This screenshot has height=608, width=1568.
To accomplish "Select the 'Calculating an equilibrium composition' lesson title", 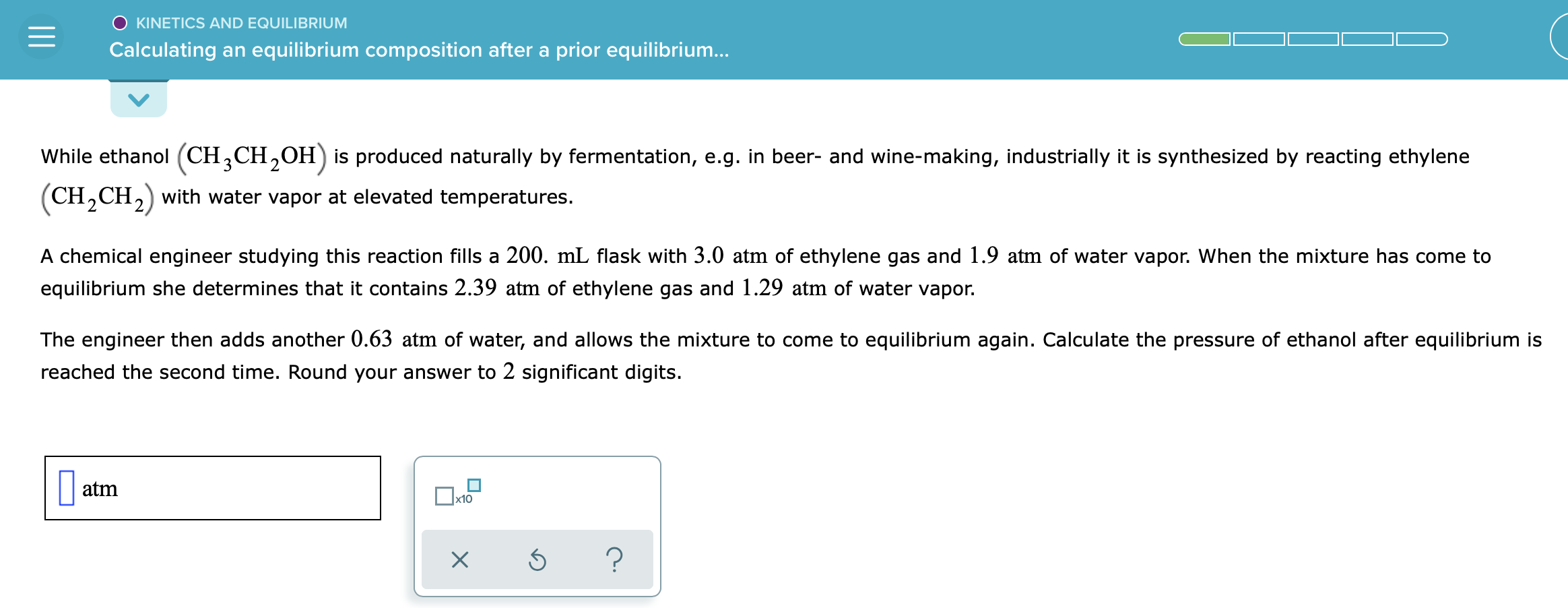I will [x=419, y=50].
